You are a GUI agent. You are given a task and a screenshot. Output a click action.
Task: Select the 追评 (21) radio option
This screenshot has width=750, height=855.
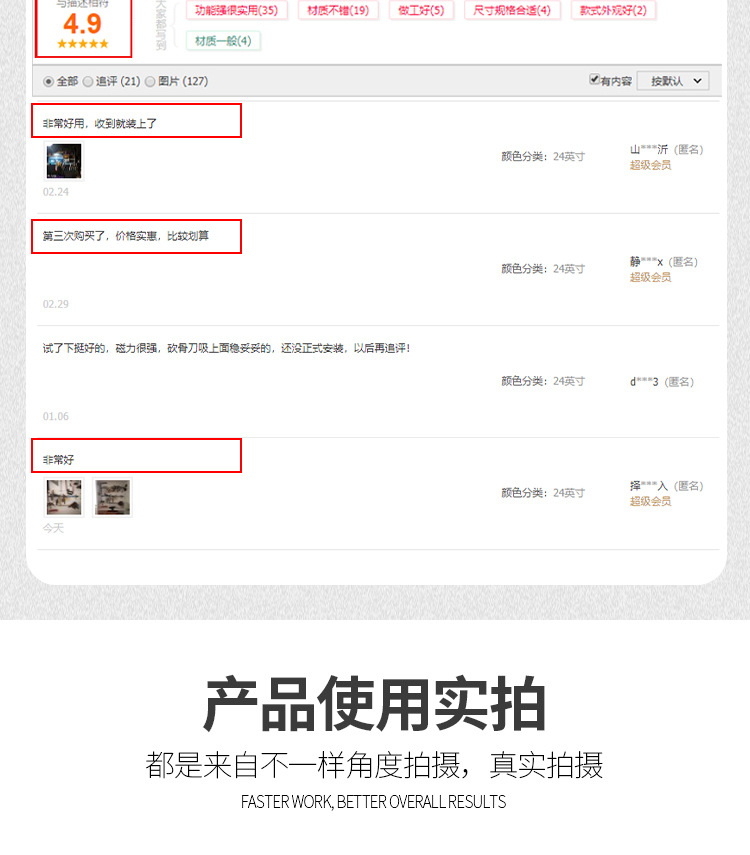coord(88,81)
